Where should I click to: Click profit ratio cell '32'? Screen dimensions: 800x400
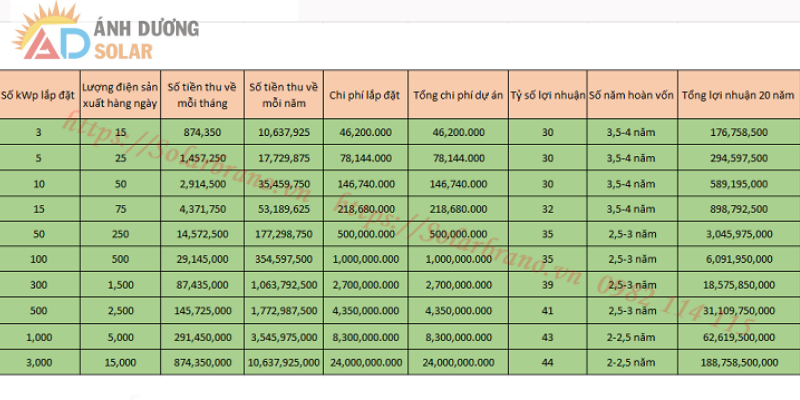[547, 209]
